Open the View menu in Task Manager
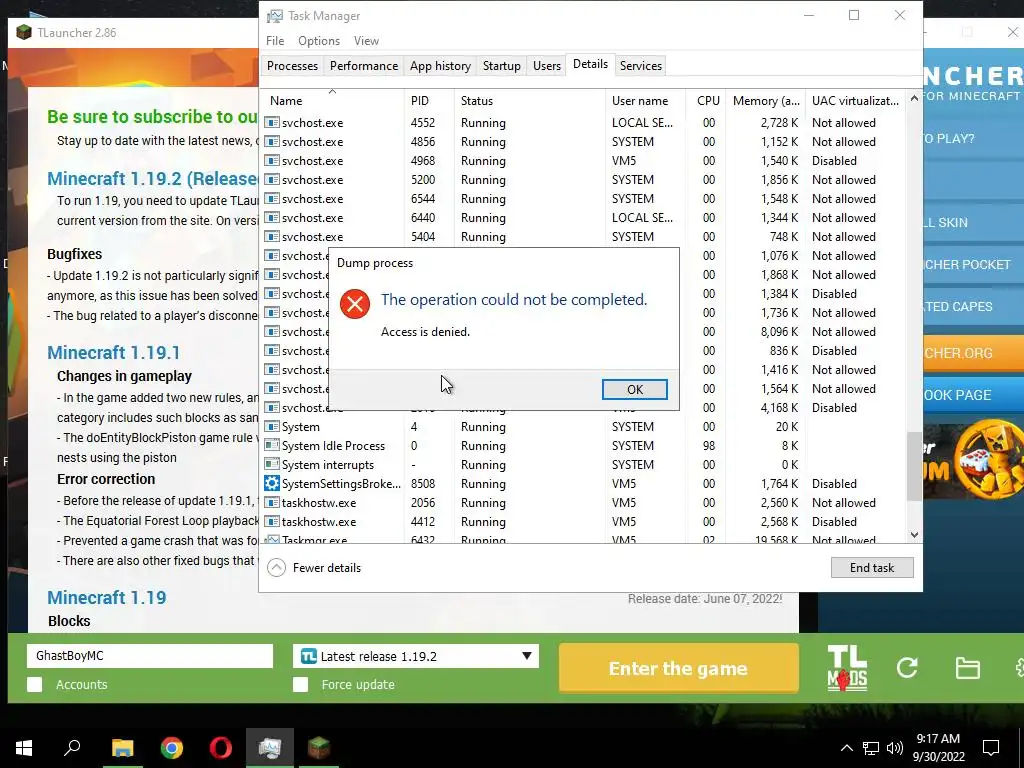1024x768 pixels. pyautogui.click(x=366, y=40)
